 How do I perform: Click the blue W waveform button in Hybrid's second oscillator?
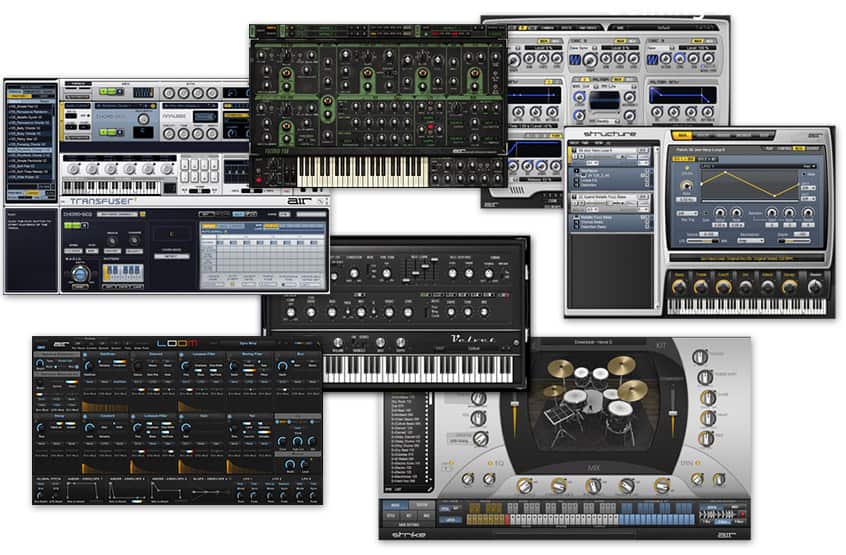[x=575, y=60]
